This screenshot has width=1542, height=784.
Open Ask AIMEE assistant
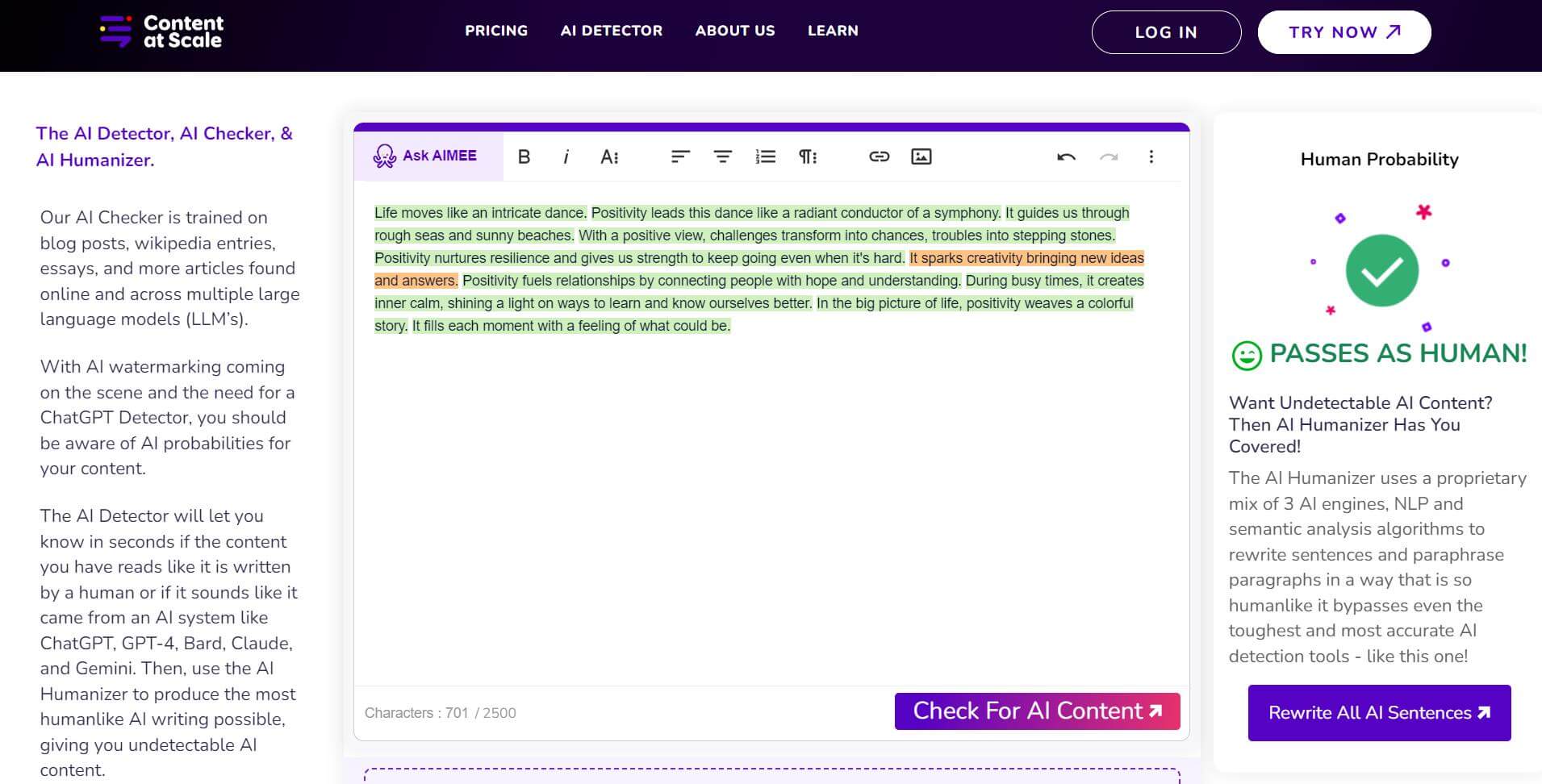tap(428, 156)
